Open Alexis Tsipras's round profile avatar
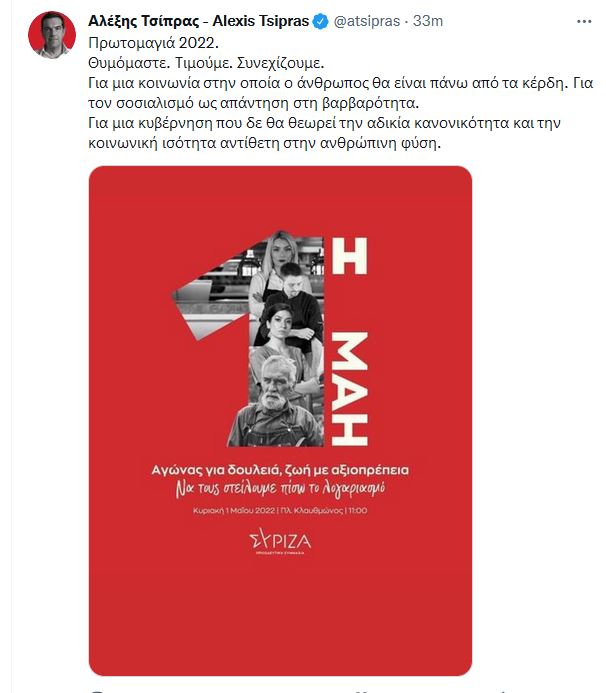This screenshot has width=606, height=693. tap(52, 35)
